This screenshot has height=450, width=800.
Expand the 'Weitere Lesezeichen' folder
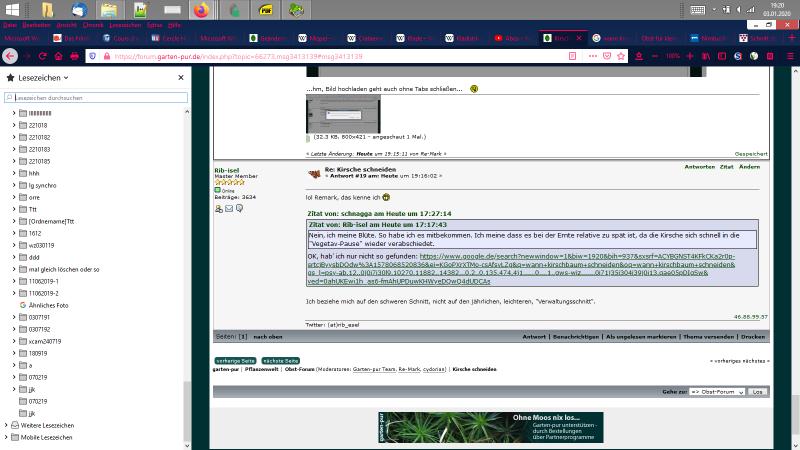(x=7, y=425)
